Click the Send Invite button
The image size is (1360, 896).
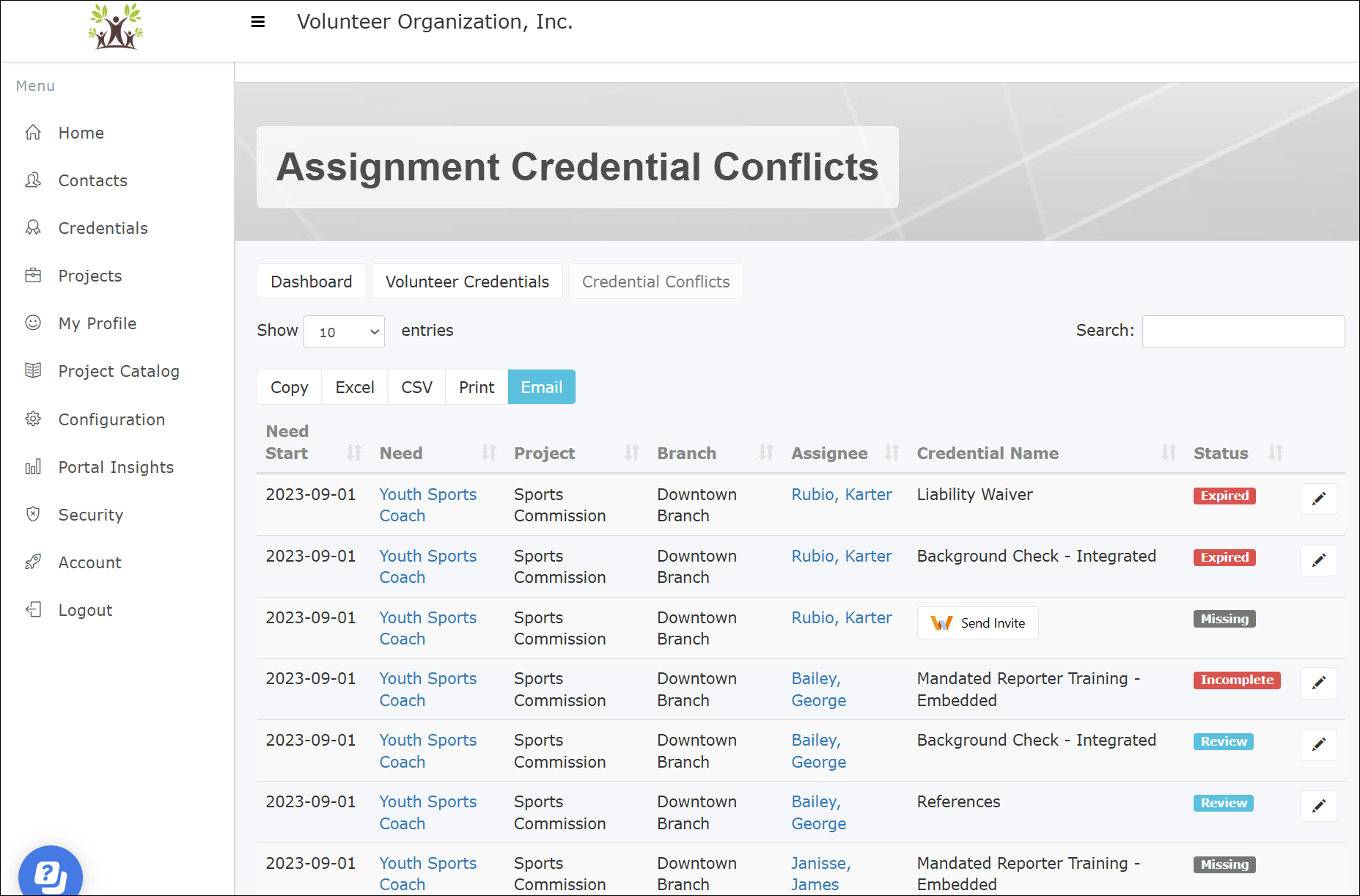tap(977, 623)
